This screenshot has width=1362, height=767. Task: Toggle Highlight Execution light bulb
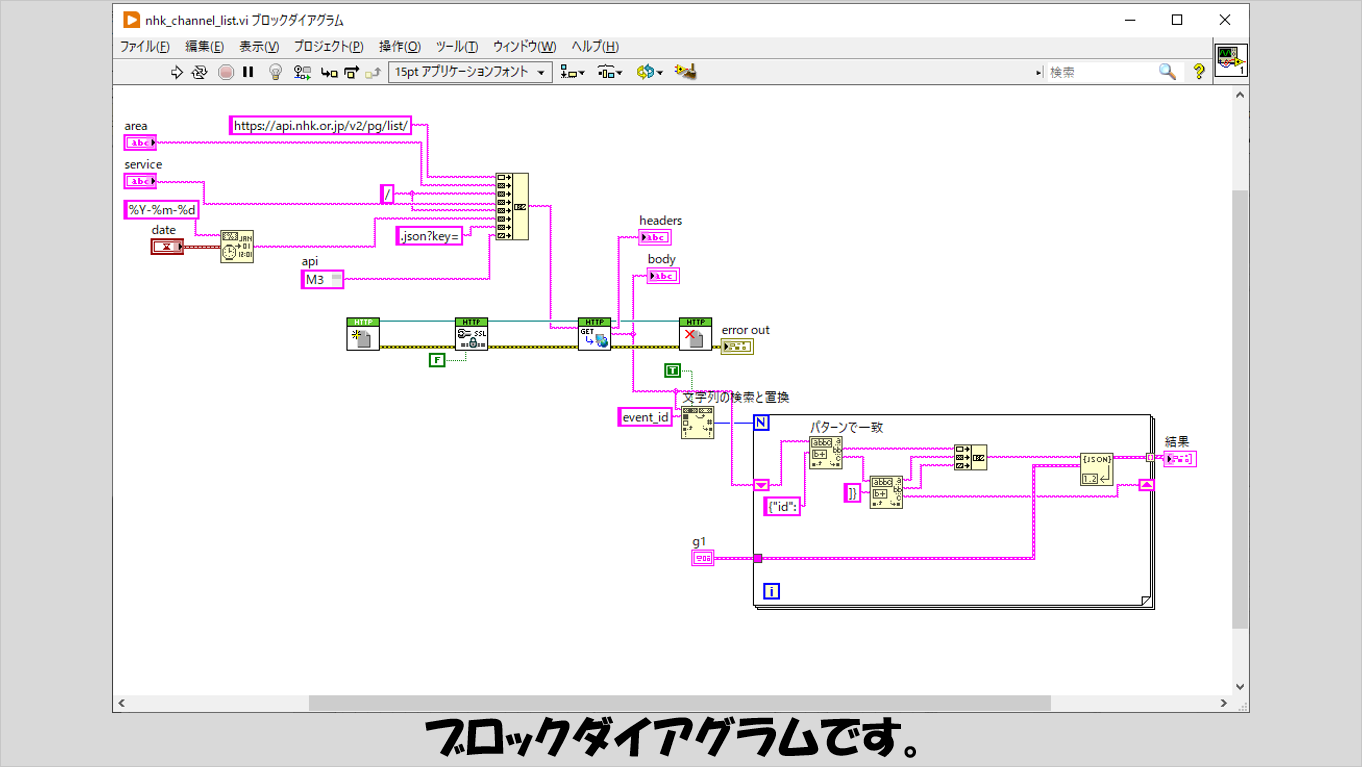pos(276,72)
